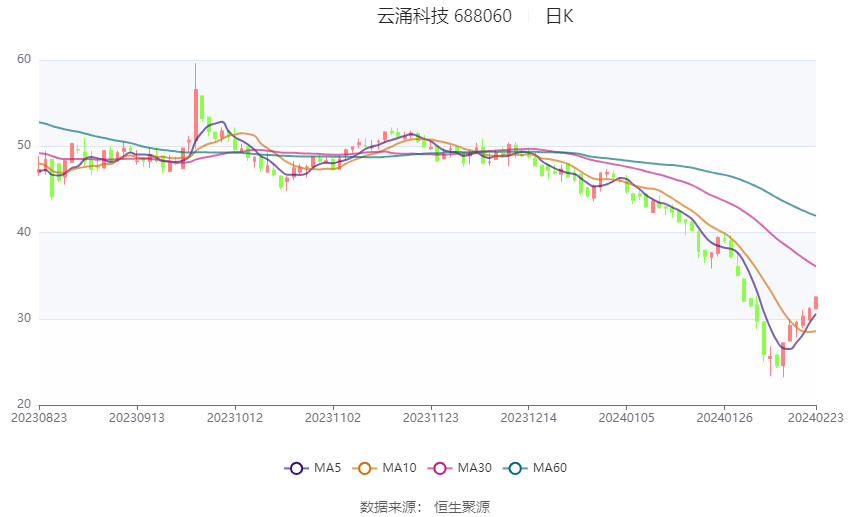Click x-axis date label 20240126
Image resolution: width=850 pixels, height=517 pixels.
[x=724, y=418]
